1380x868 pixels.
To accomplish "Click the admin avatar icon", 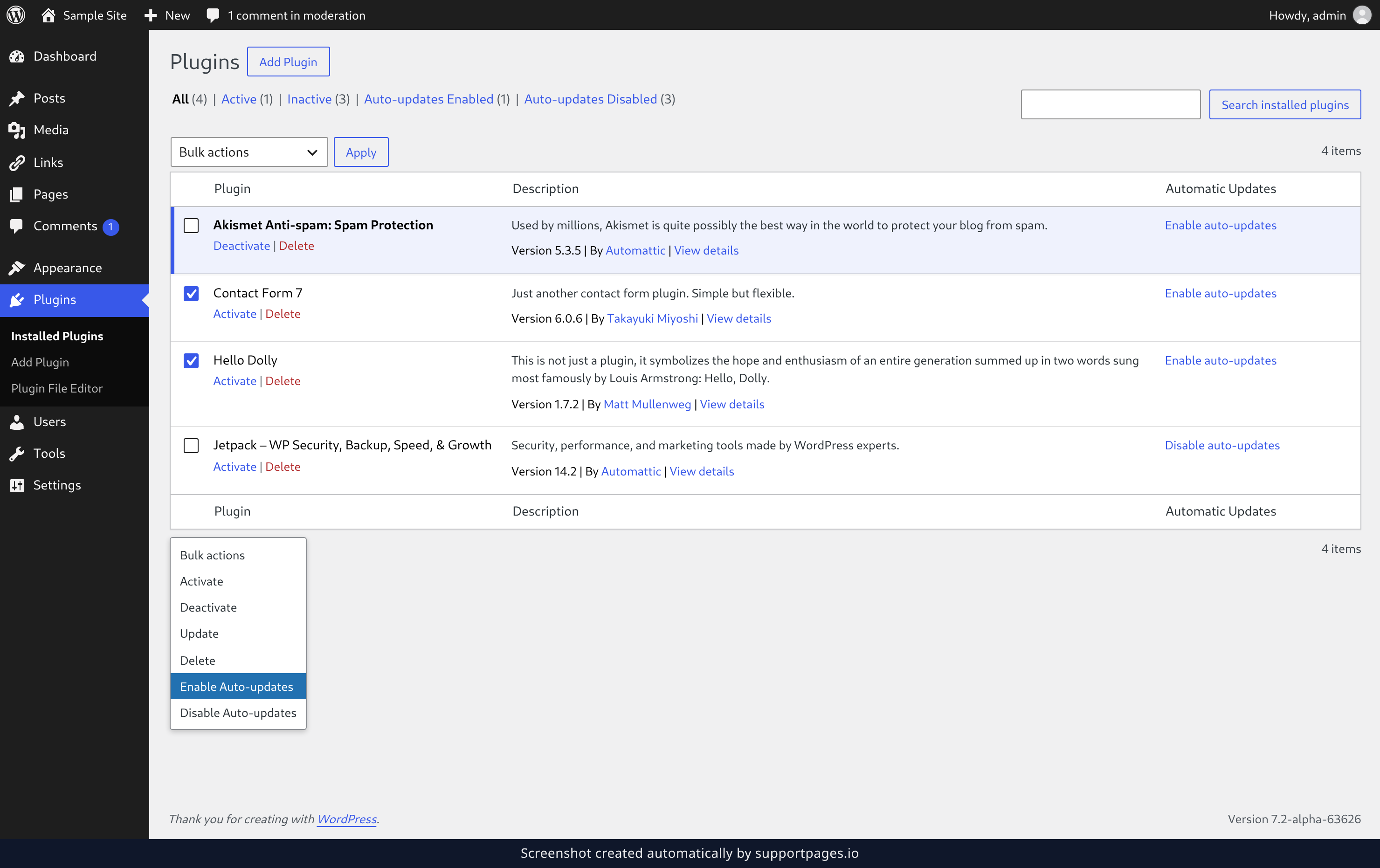I will click(x=1362, y=15).
